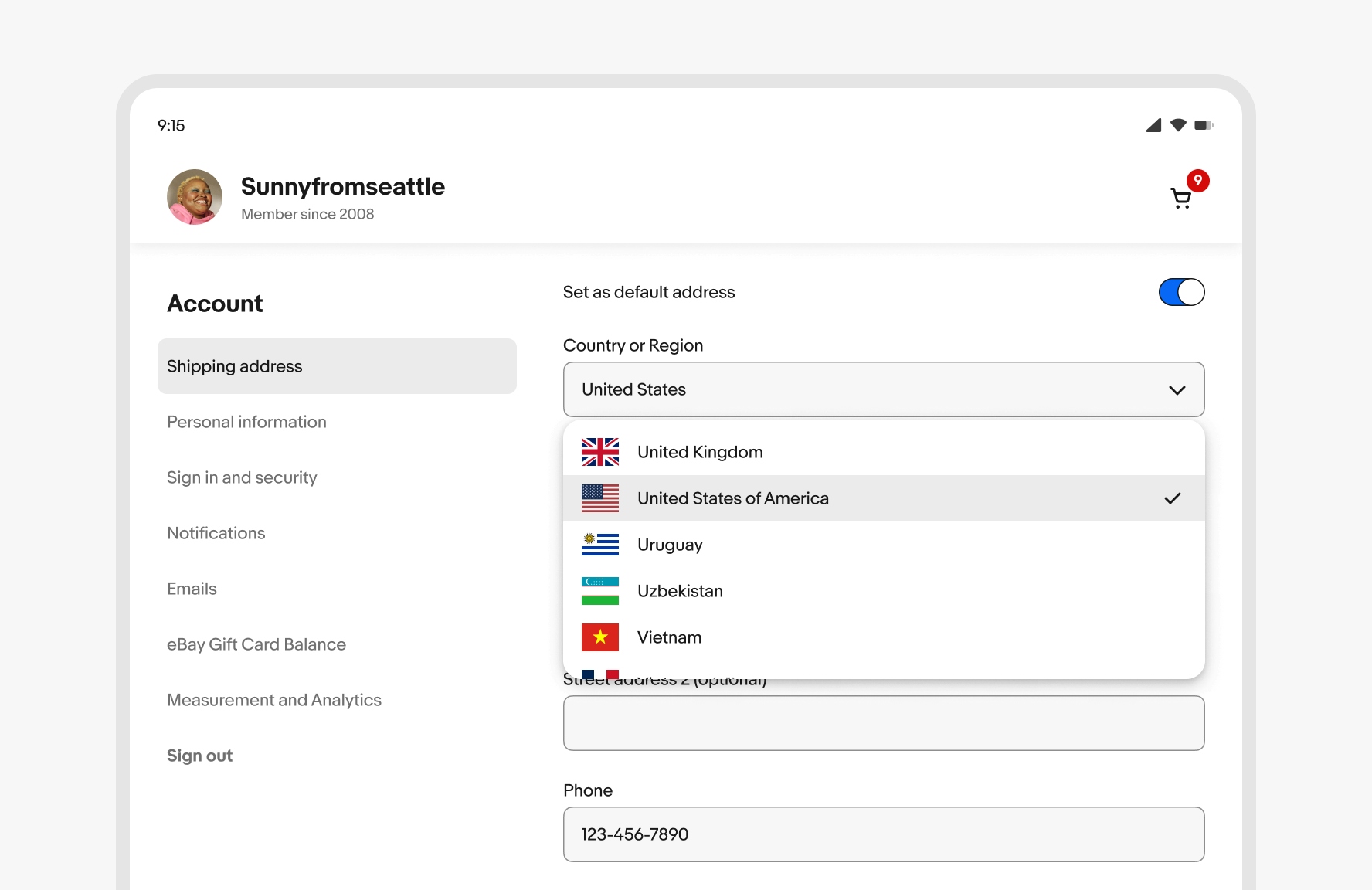Open eBay Gift Card Balance
1372x890 pixels.
(x=256, y=644)
